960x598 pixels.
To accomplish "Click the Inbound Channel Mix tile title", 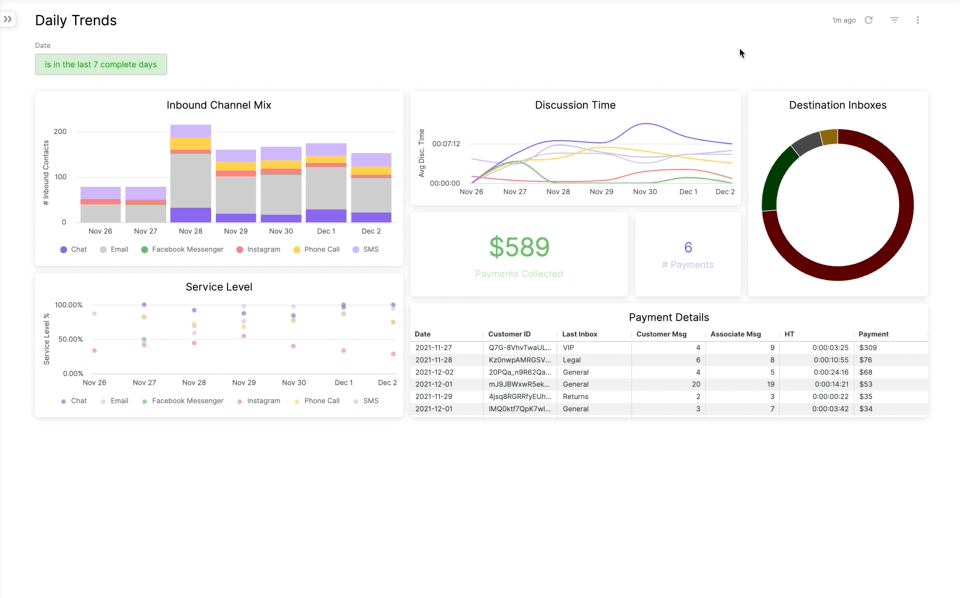I will pyautogui.click(x=219, y=105).
